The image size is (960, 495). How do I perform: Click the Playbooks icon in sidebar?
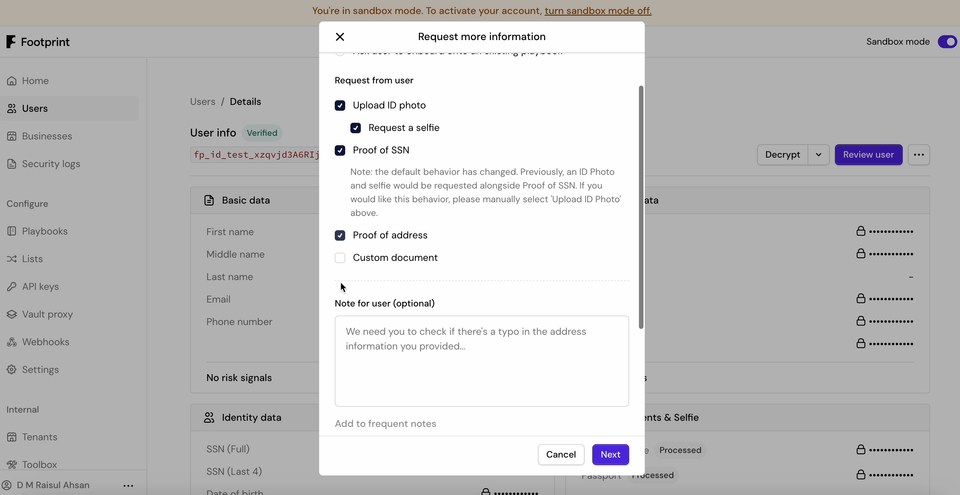[12, 231]
